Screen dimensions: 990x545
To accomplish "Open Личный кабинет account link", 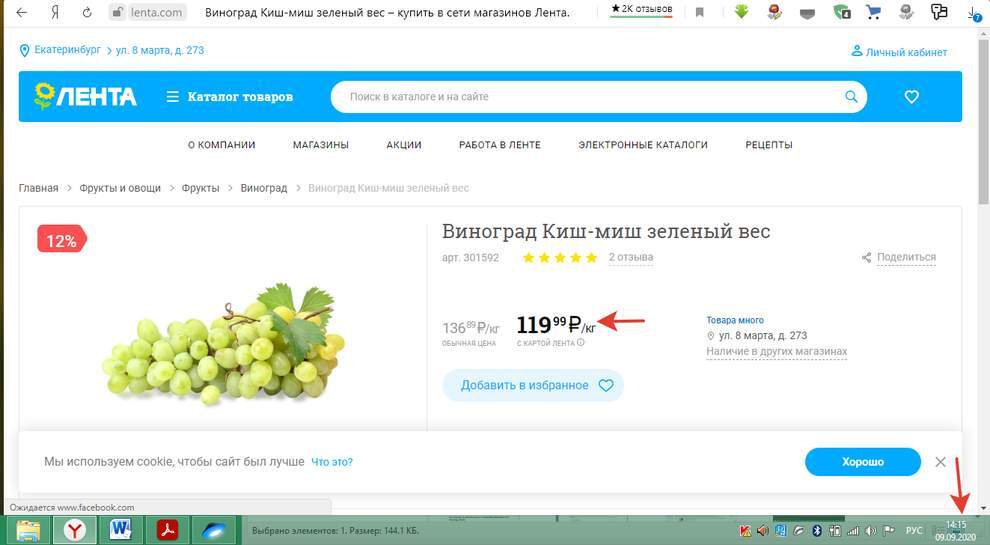I will pos(898,52).
